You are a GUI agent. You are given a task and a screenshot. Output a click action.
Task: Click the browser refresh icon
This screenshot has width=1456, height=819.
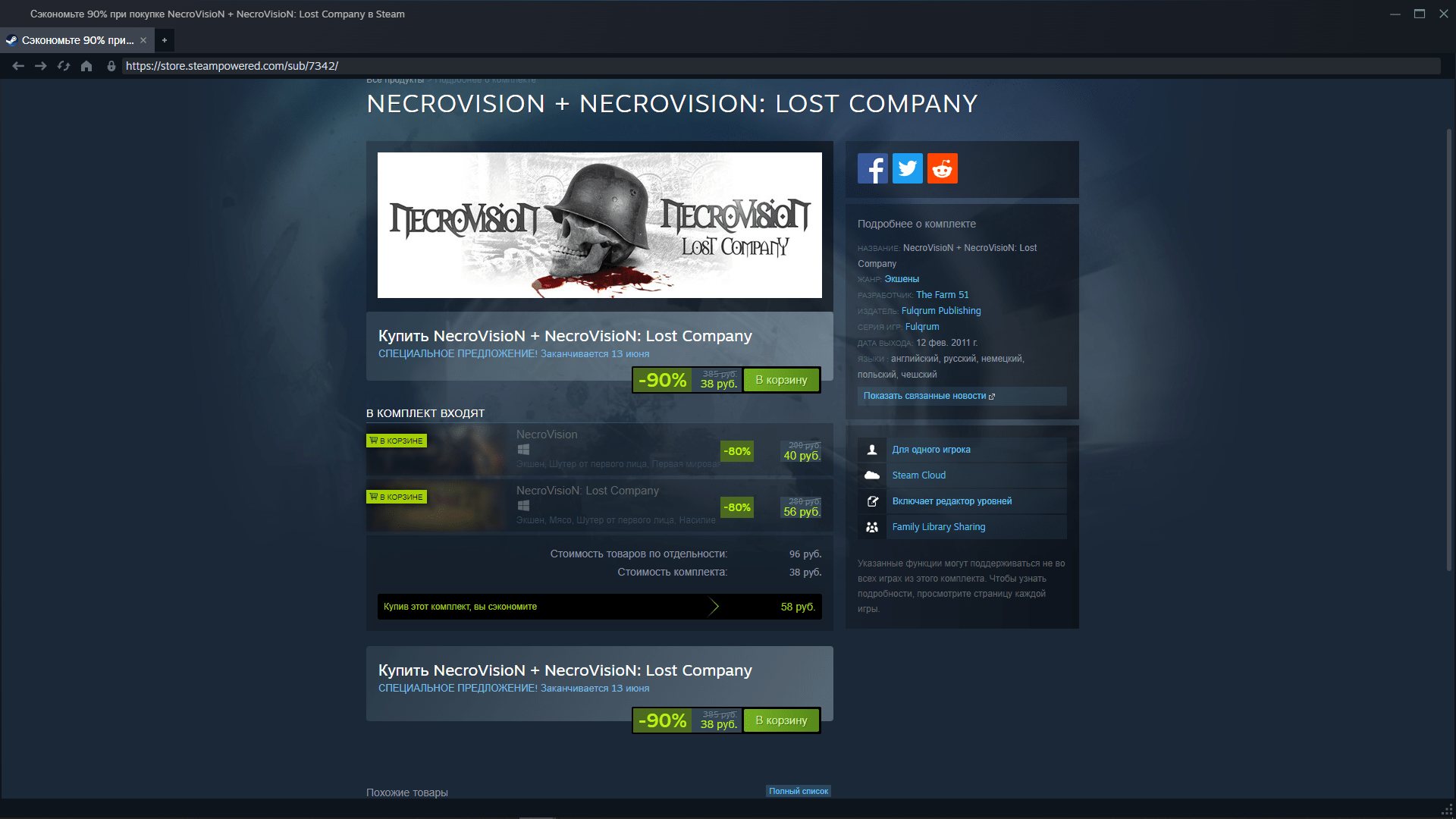coord(63,66)
